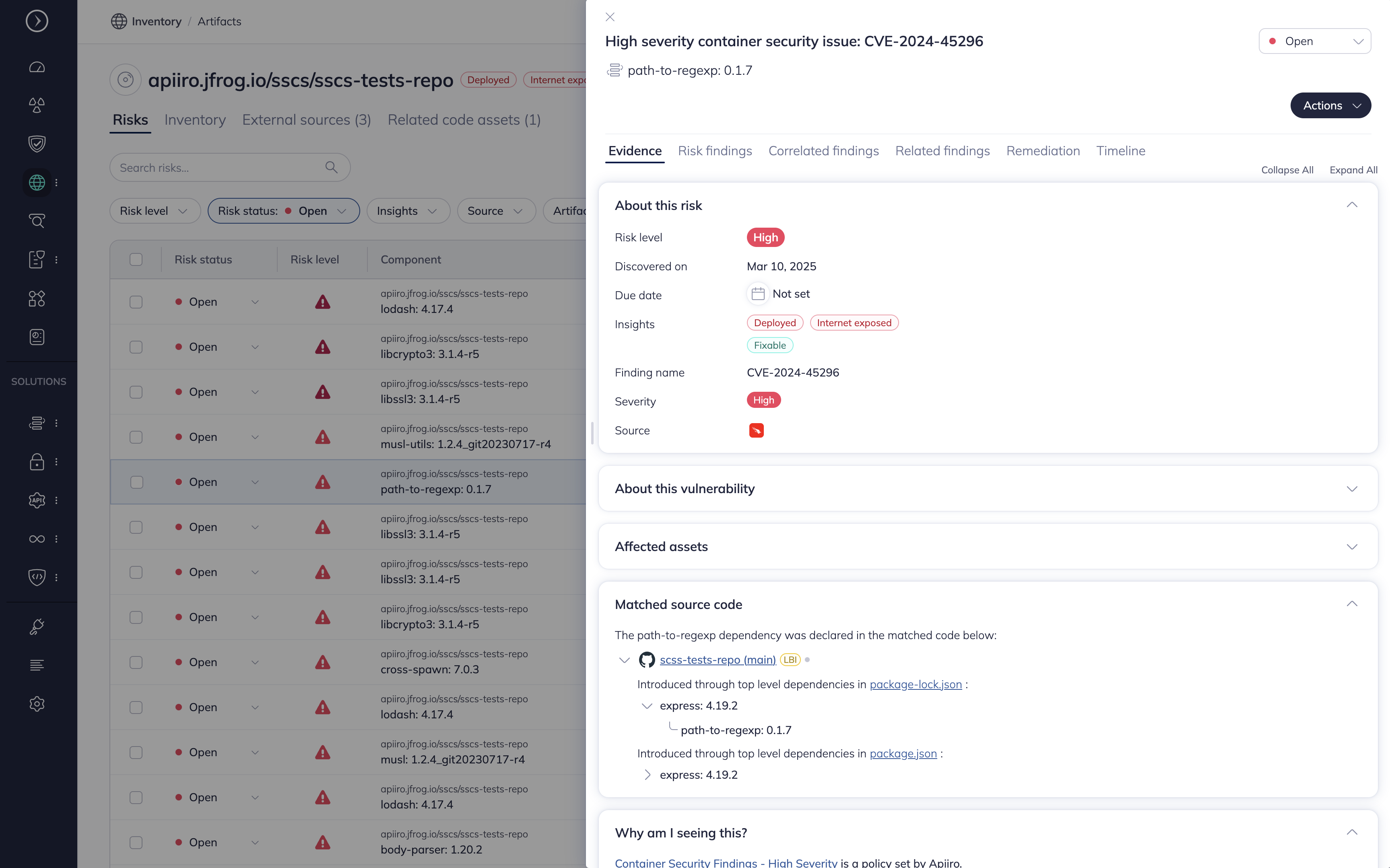Check the box for cross-spawn: 7.0.3 row
This screenshot has width=1390, height=868.
click(136, 662)
